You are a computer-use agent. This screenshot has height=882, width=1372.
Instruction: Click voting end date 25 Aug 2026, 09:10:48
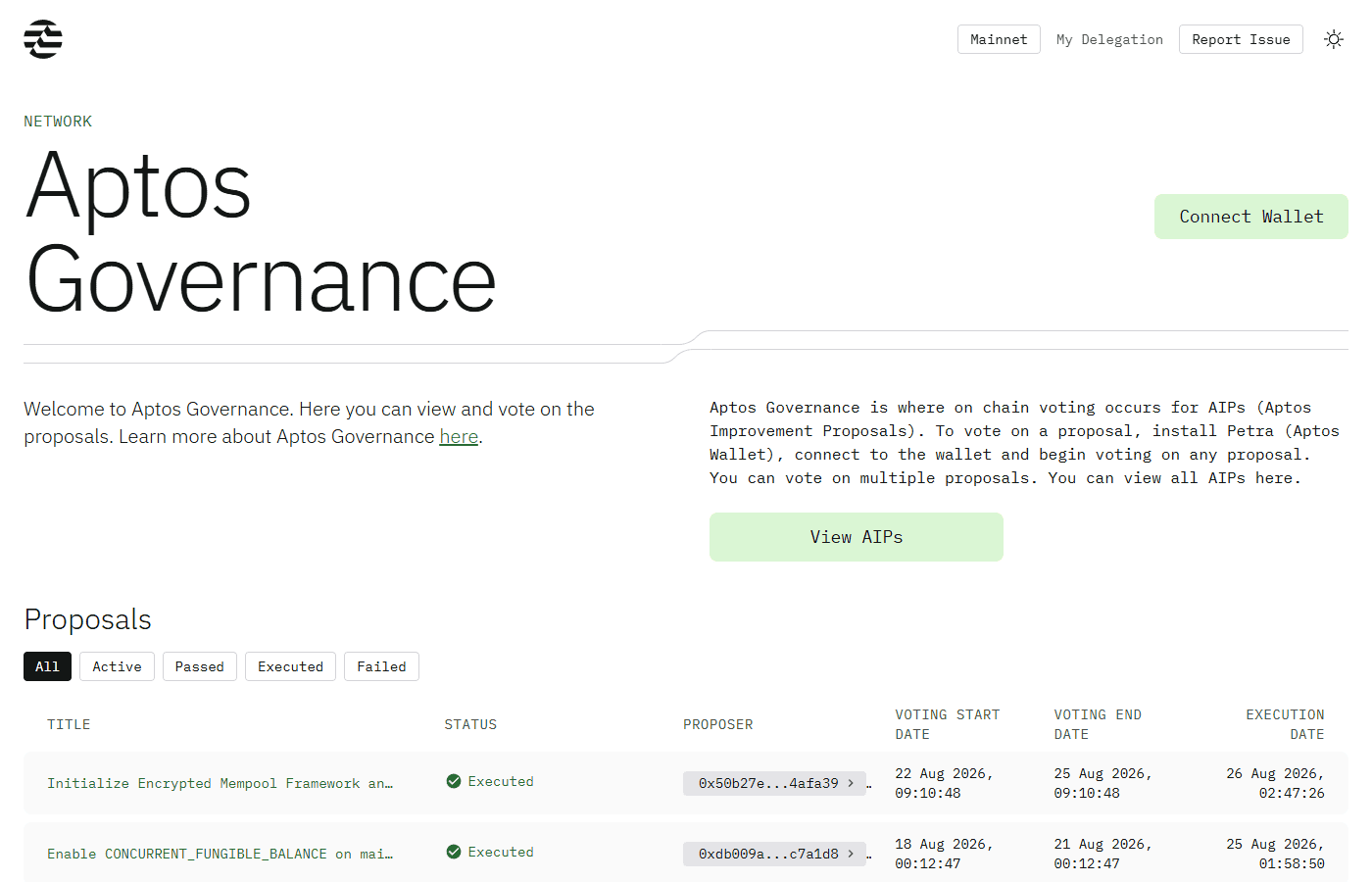(x=1102, y=783)
